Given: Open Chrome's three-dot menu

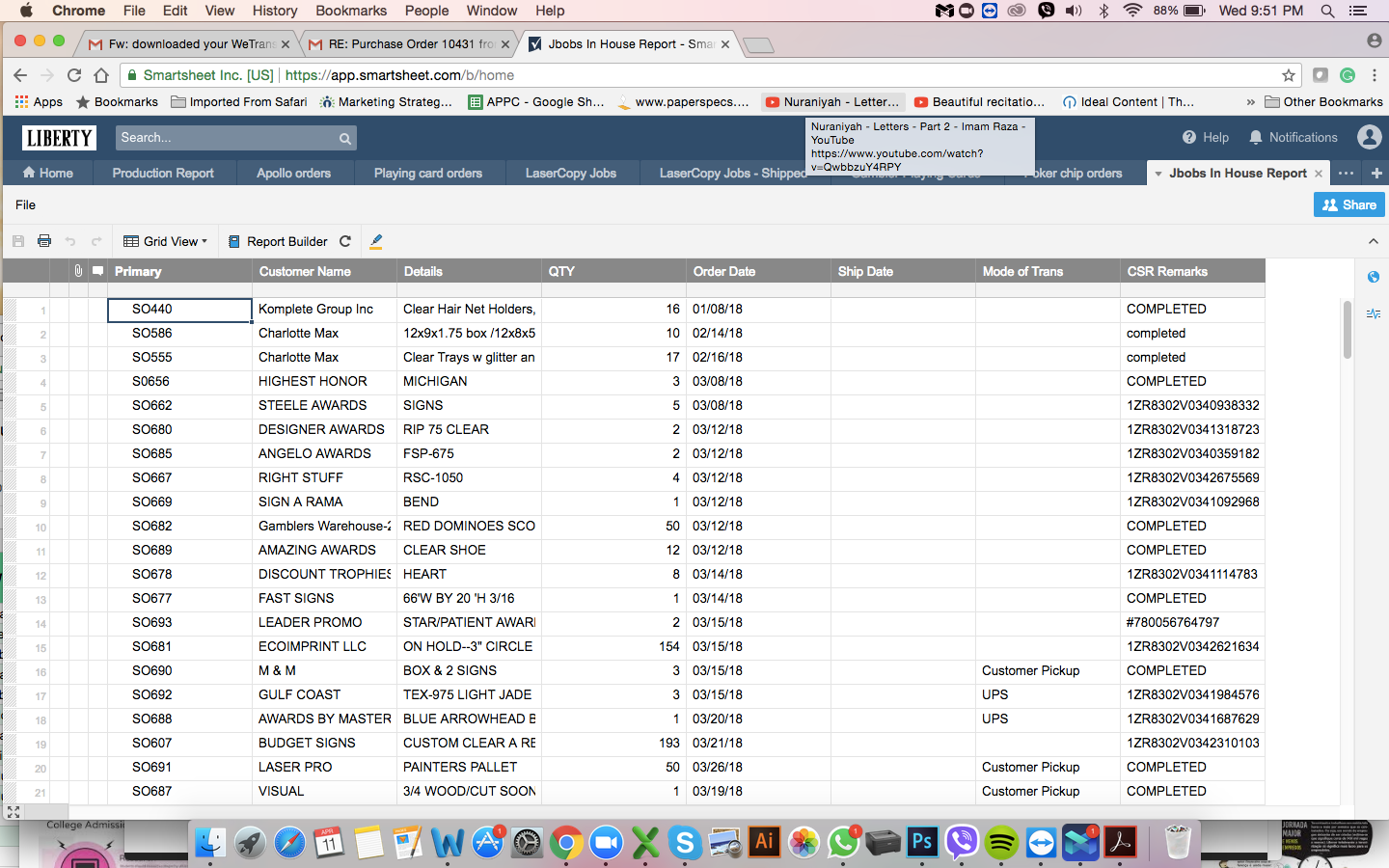Looking at the screenshot, I should [x=1375, y=75].
